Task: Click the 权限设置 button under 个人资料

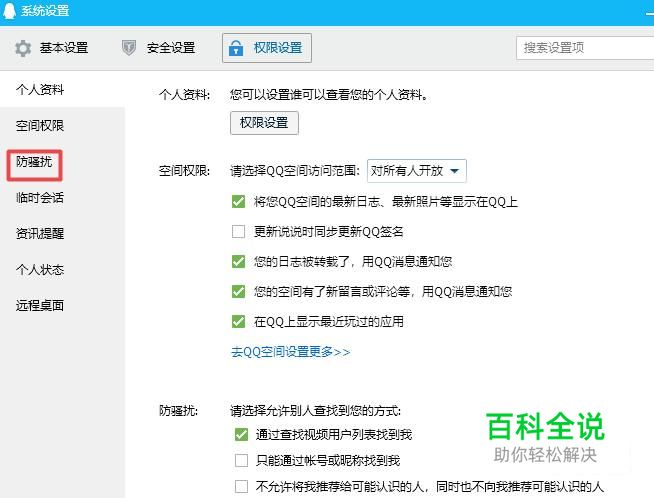Action: point(264,123)
